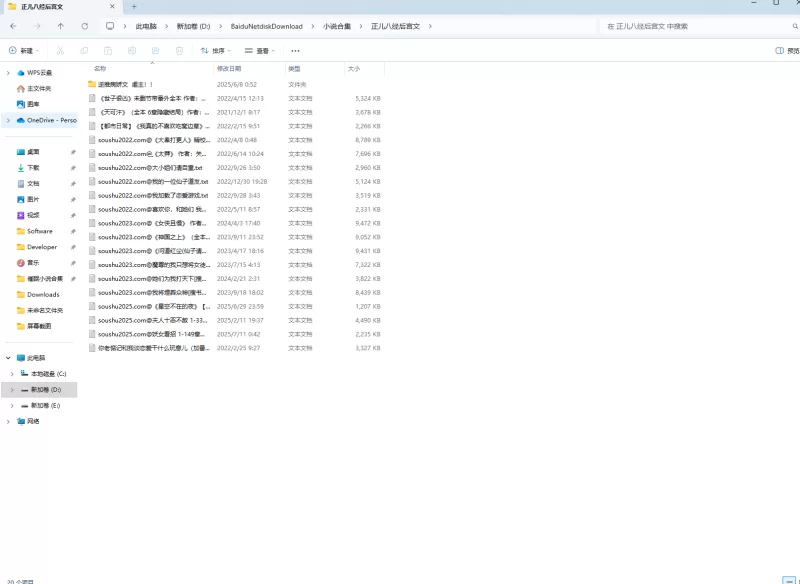Click the search magnifier icon
Image resolution: width=800 pixels, height=584 pixels.
point(795,26)
